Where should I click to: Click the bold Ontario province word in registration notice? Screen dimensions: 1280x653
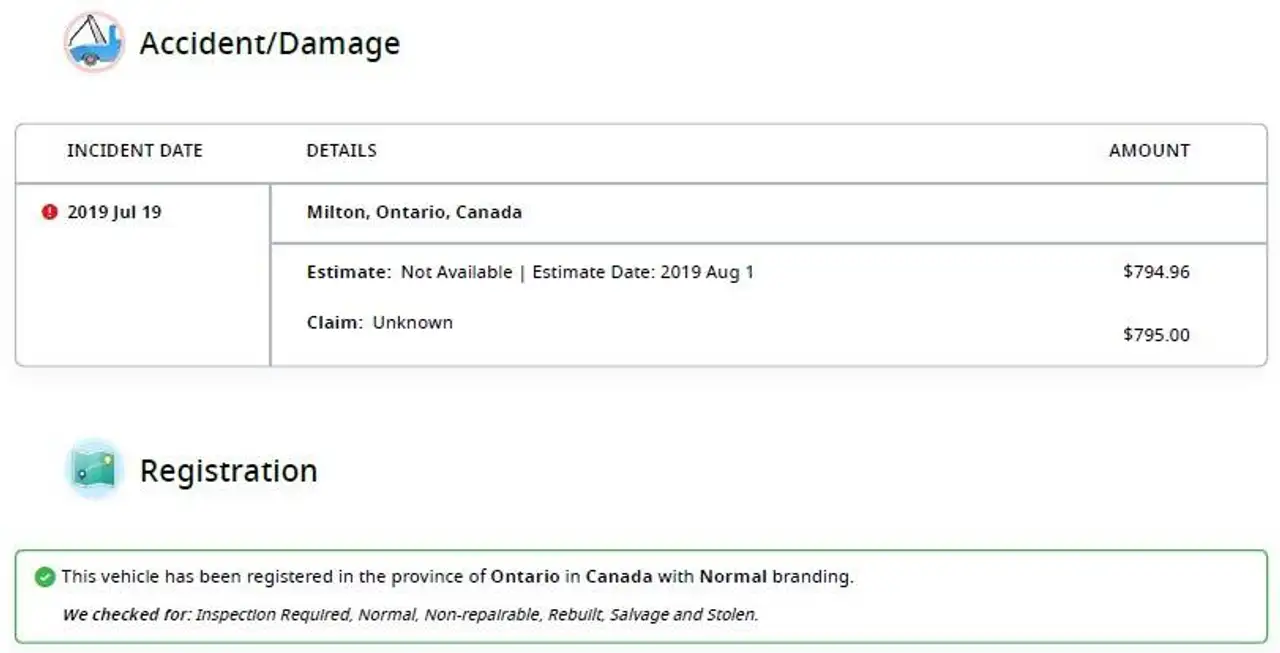tap(524, 577)
